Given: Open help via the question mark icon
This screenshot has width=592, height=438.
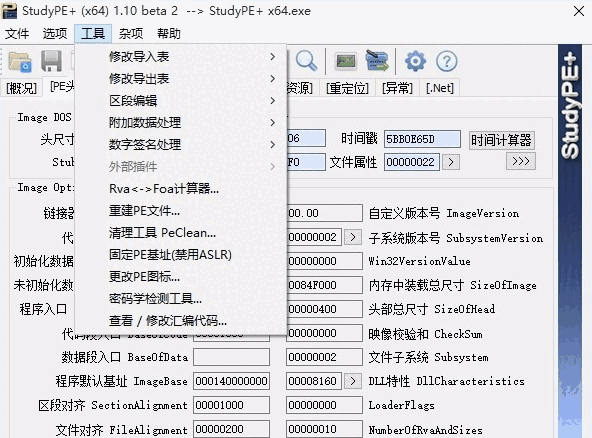Looking at the screenshot, I should [447, 61].
